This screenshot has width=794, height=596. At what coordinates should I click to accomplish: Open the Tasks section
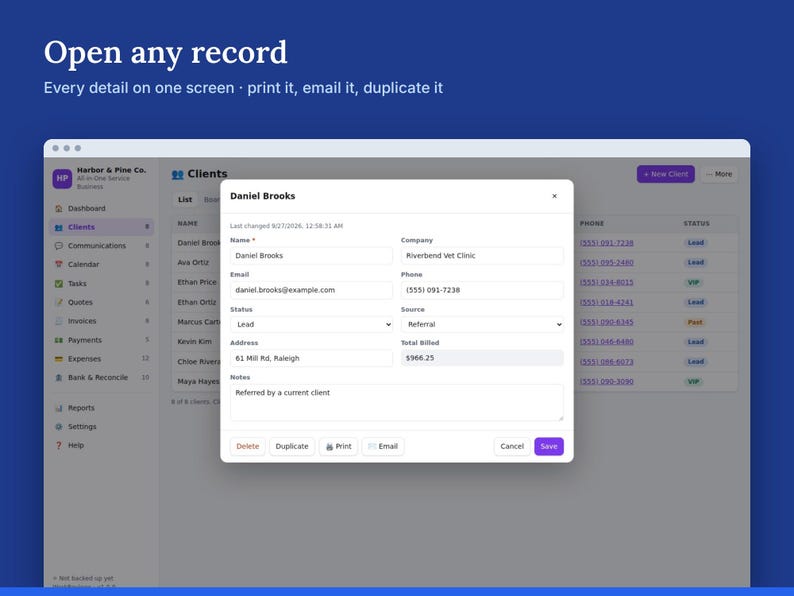pyautogui.click(x=77, y=284)
